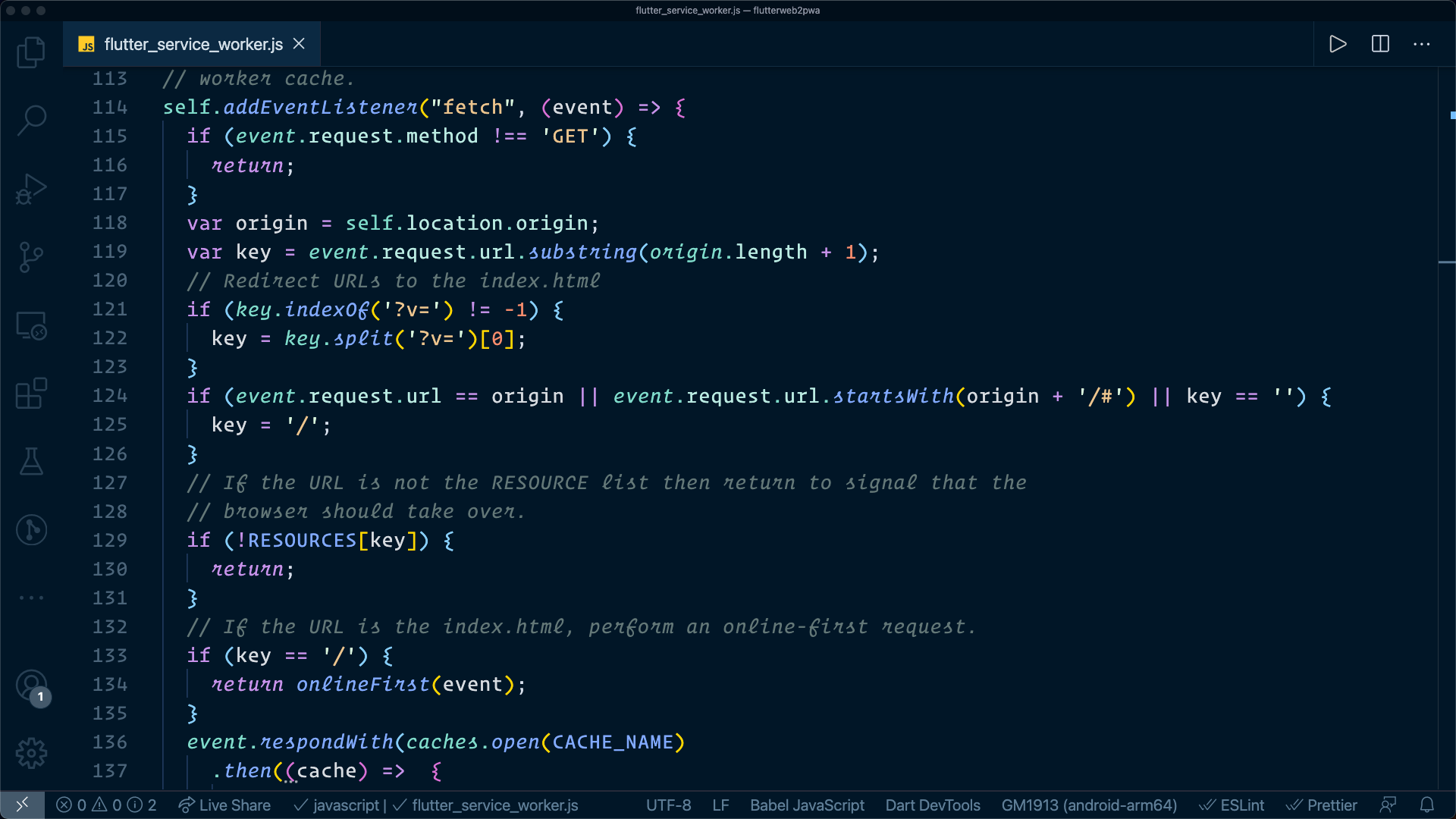Change Babel JavaScript language mode
The image size is (1456, 819).
pos(807,805)
